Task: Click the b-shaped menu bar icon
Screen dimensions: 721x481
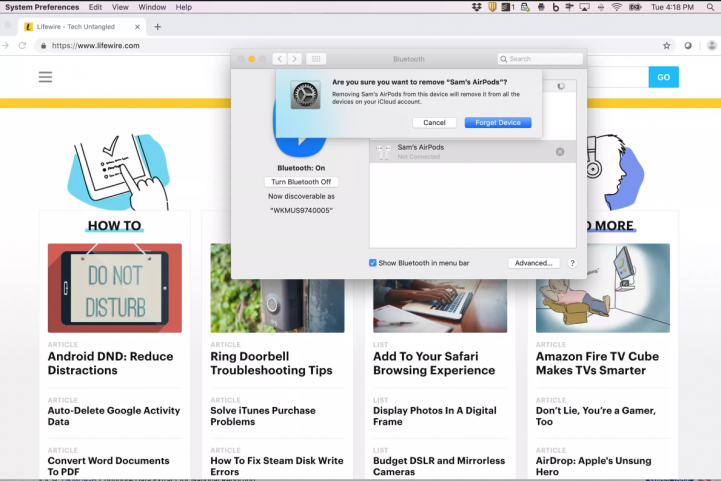Action: [555, 7]
